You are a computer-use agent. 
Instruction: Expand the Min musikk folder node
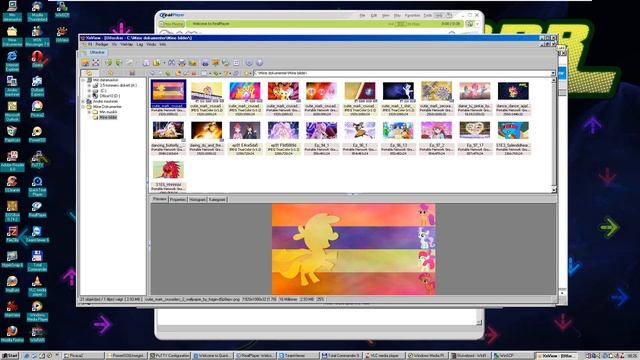pos(89,112)
